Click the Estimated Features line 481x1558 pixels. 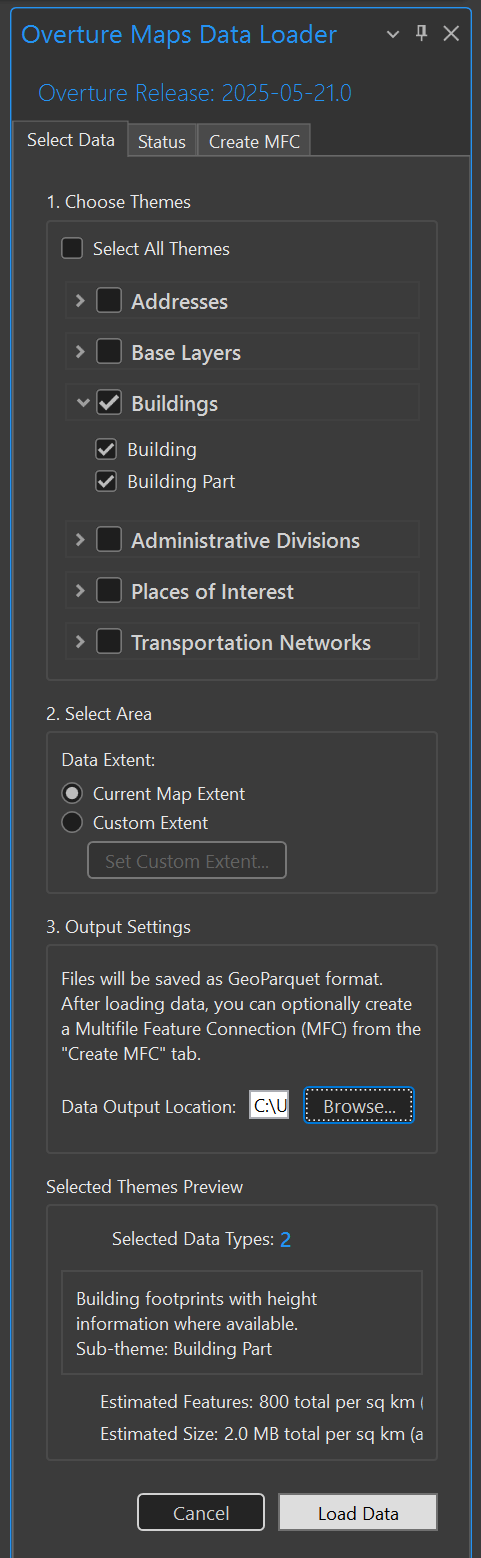click(262, 1402)
